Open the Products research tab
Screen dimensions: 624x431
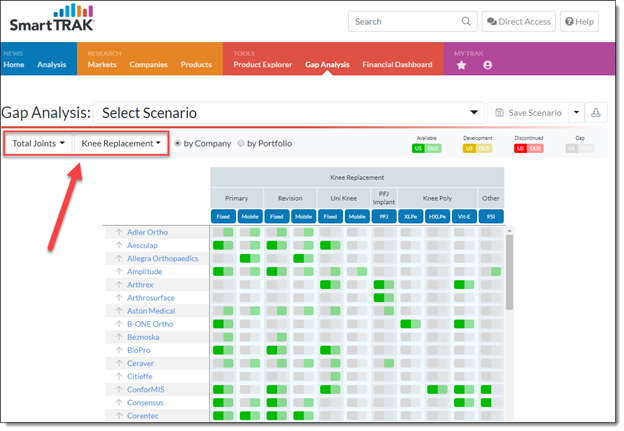196,64
